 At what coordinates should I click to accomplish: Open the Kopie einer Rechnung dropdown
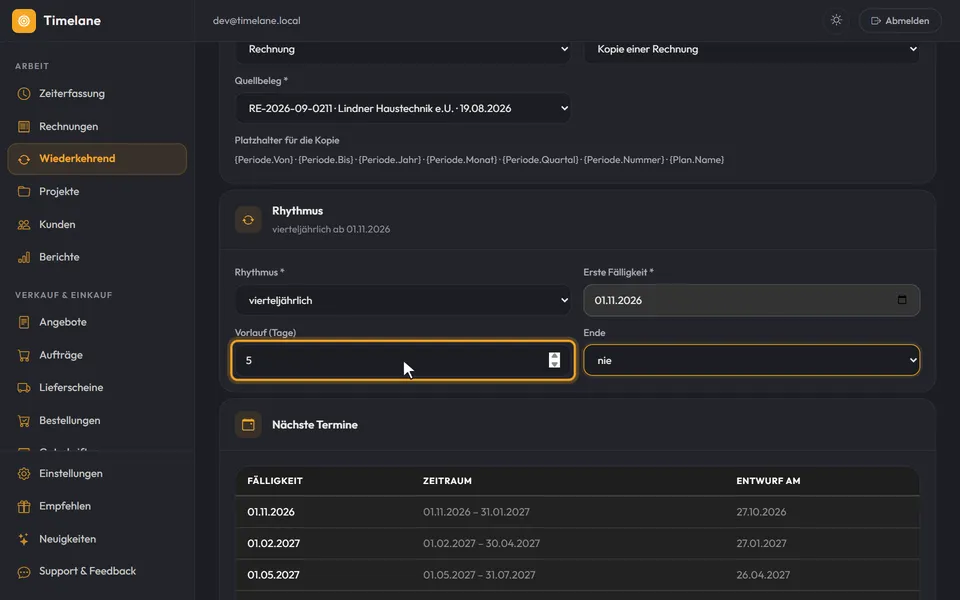pyautogui.click(x=752, y=50)
